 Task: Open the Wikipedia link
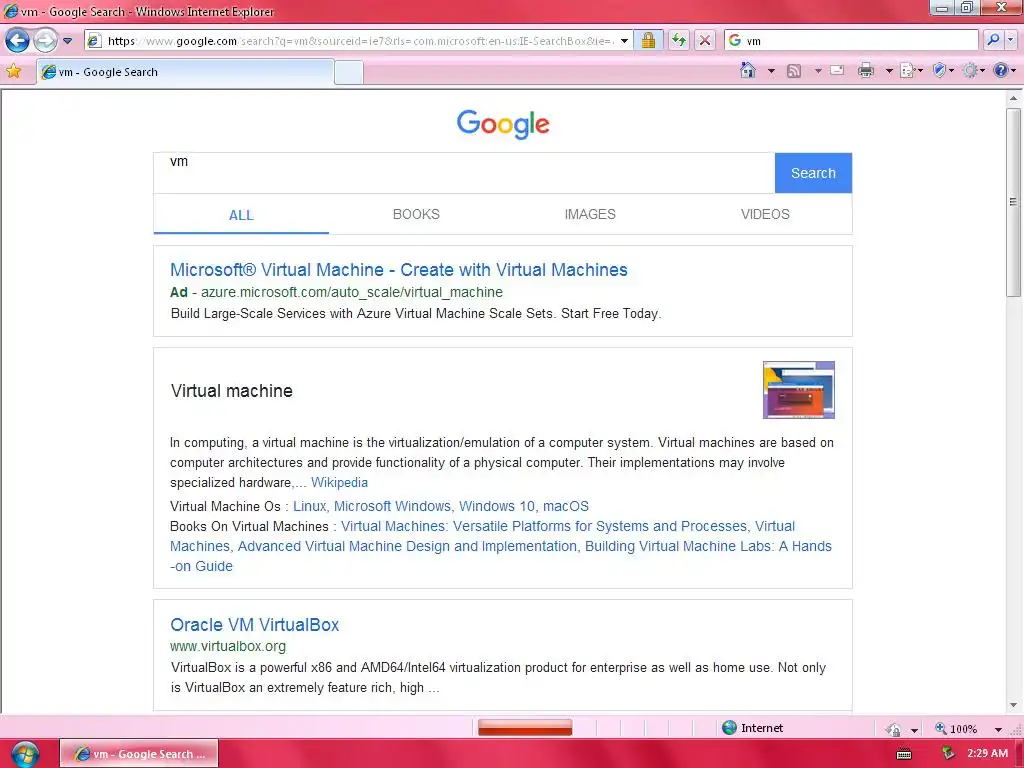(339, 483)
